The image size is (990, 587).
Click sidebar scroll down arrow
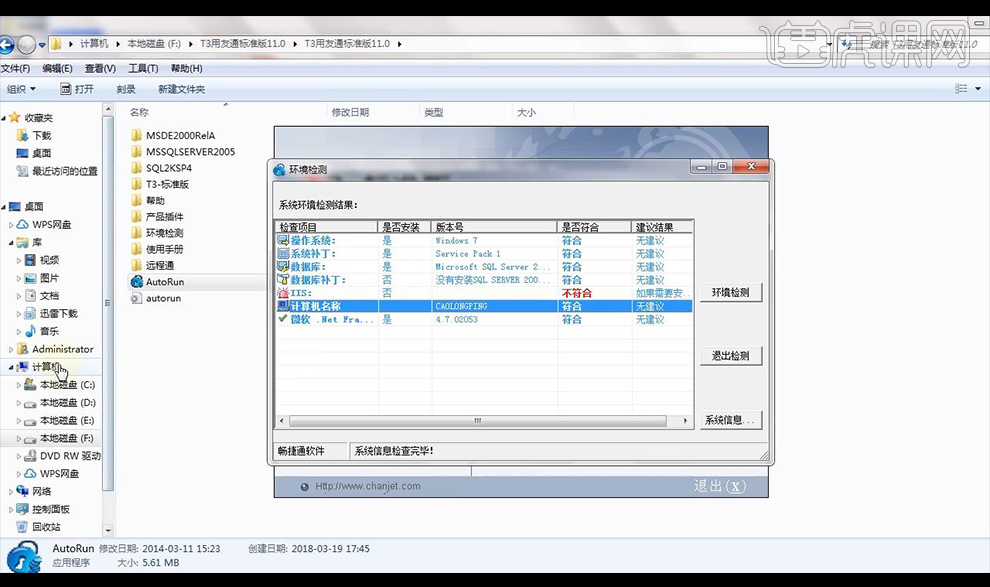[x=108, y=530]
